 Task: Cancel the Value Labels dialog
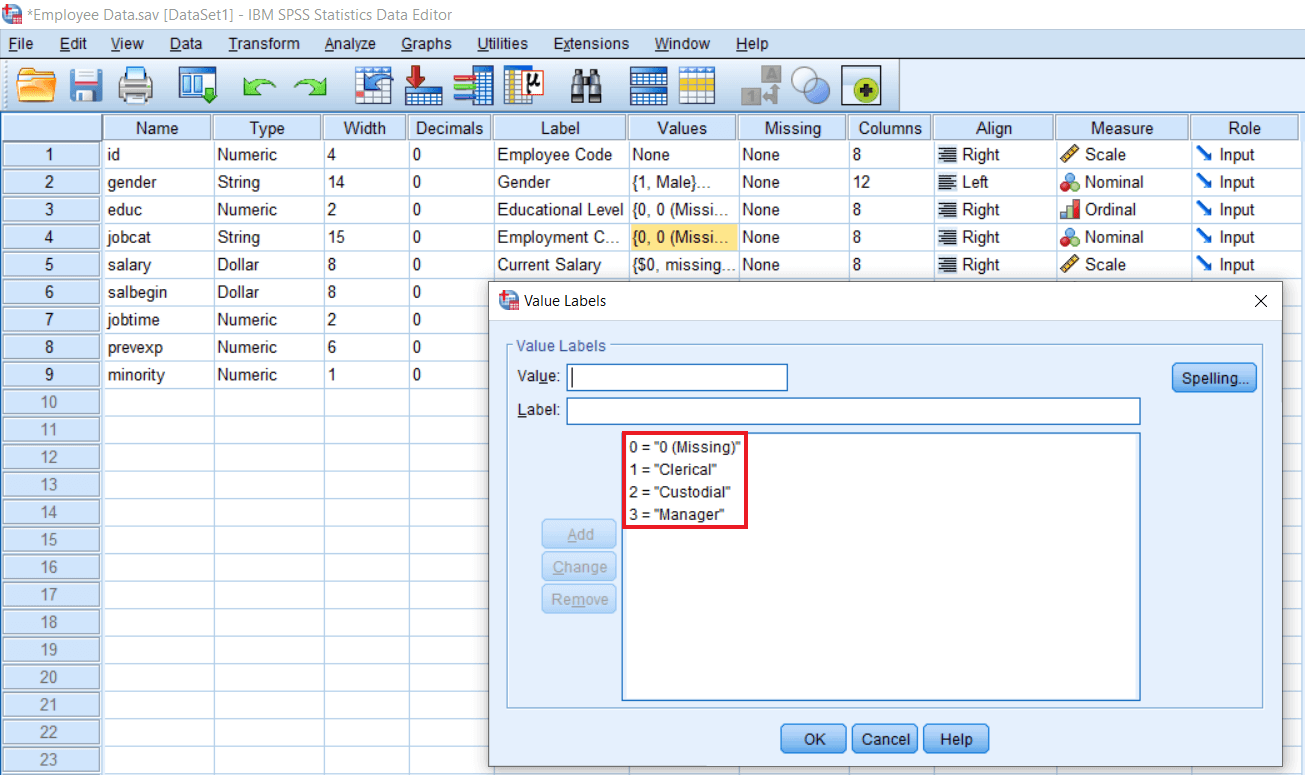pos(884,738)
